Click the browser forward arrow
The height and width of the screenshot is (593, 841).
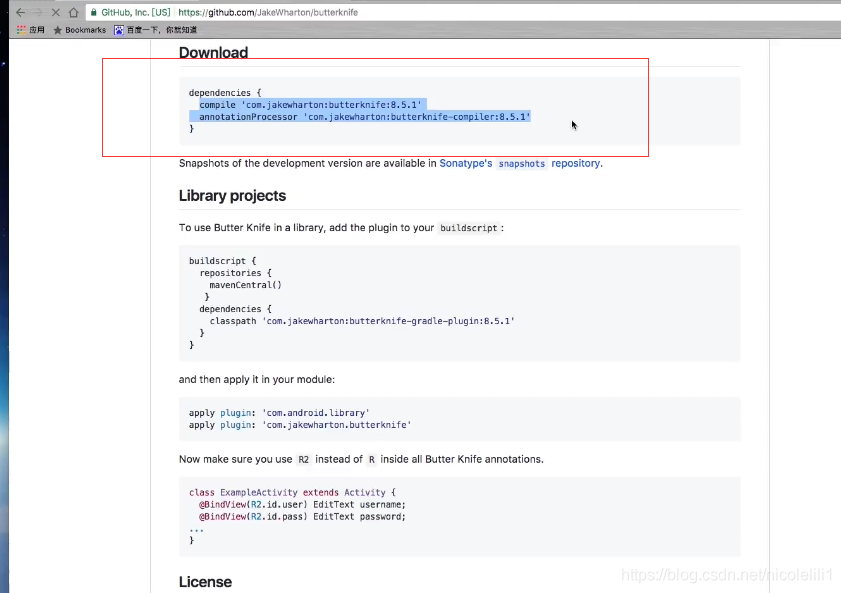point(38,12)
